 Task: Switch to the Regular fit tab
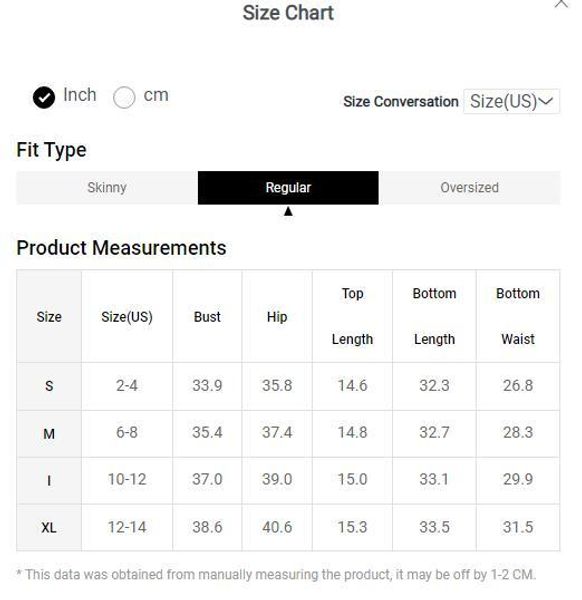(288, 188)
